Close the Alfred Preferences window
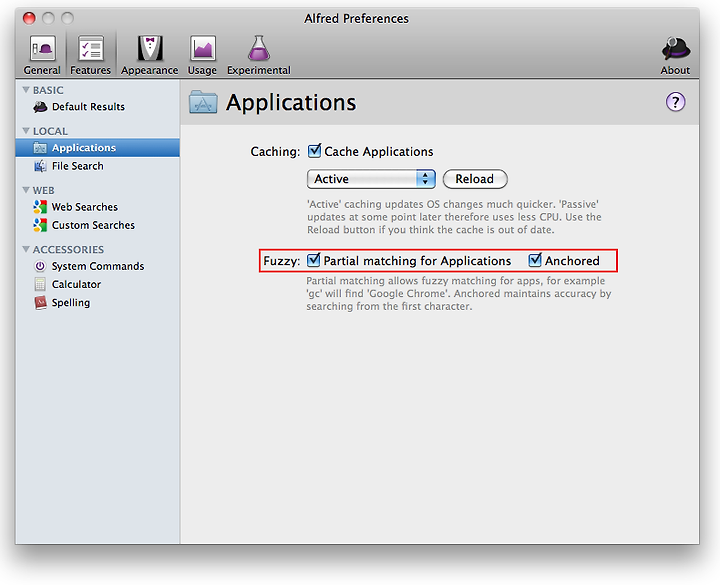This screenshot has width=720, height=585. (29, 18)
